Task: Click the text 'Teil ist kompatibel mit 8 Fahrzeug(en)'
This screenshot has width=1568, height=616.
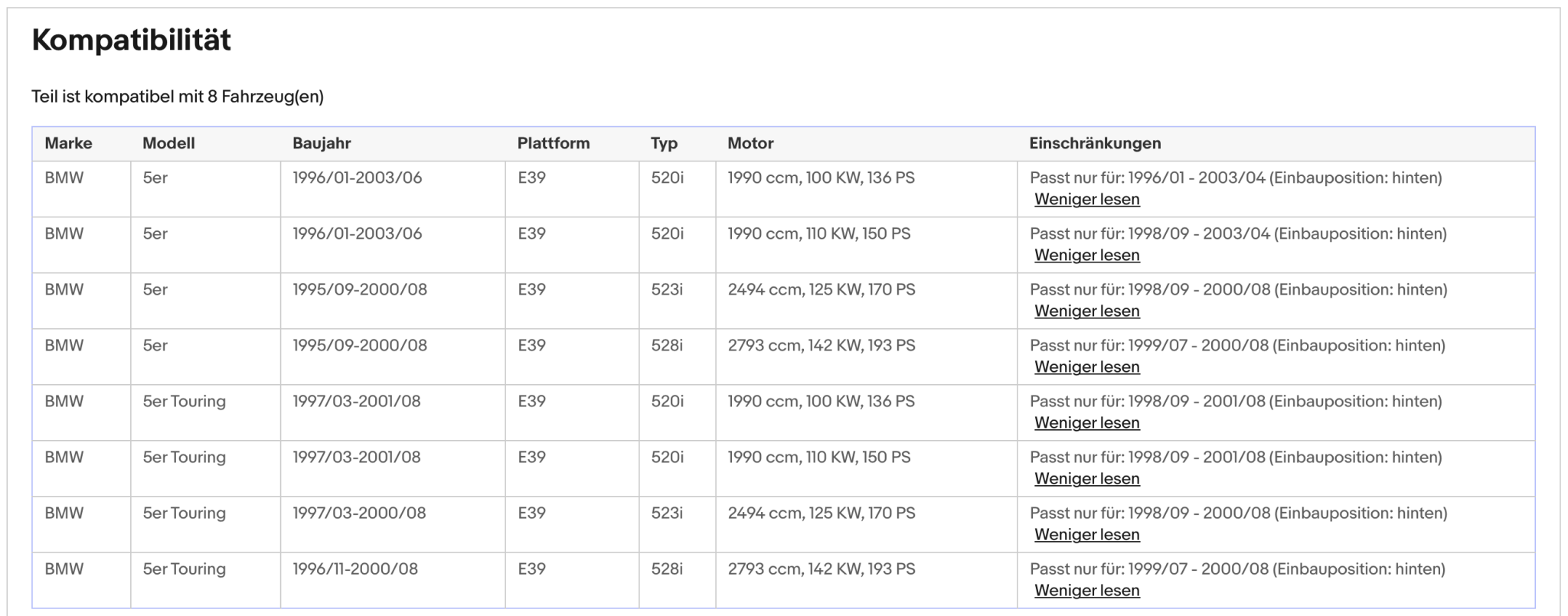Action: point(178,96)
